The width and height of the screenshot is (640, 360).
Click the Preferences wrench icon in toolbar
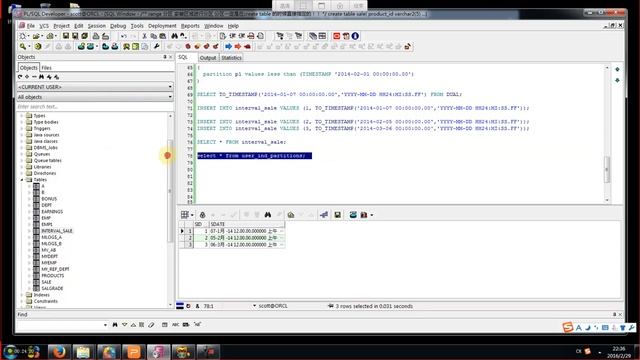(156, 47)
